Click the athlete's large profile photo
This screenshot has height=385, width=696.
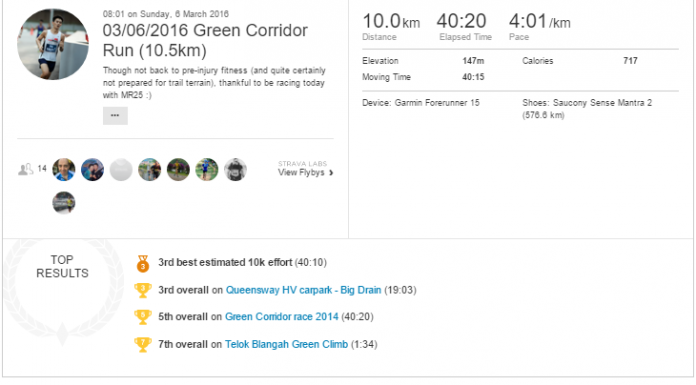[x=53, y=44]
